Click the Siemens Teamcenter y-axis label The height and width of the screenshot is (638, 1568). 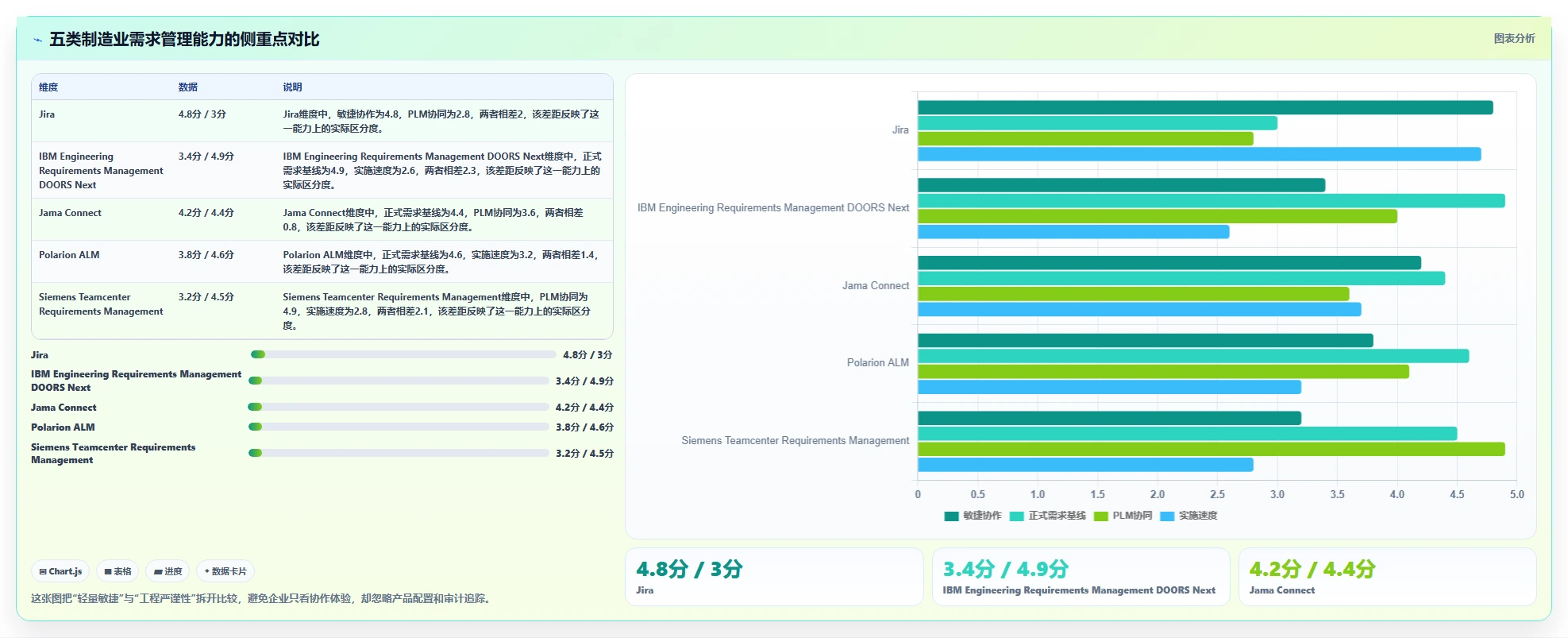796,441
